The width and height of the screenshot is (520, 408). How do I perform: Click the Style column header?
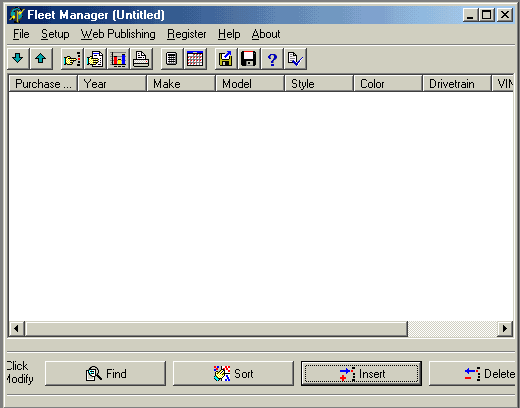tap(319, 84)
